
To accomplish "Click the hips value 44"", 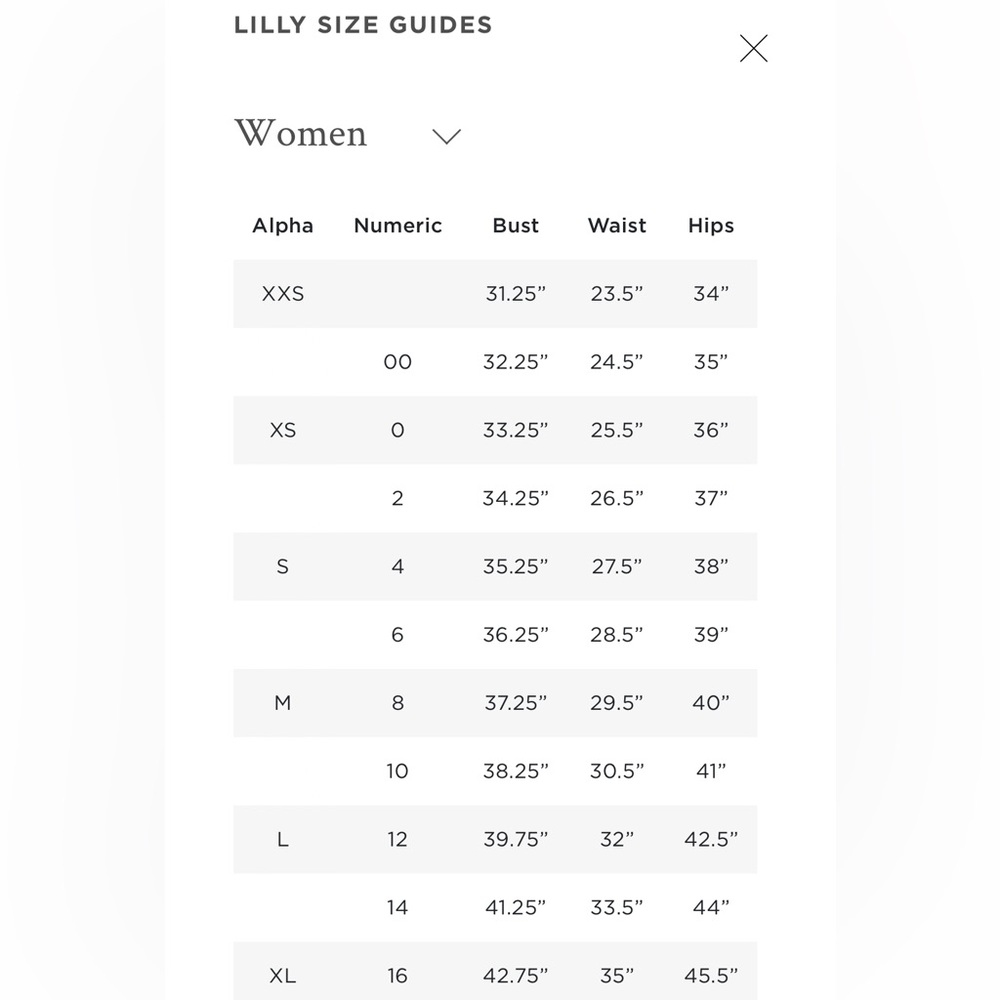I will [x=711, y=908].
